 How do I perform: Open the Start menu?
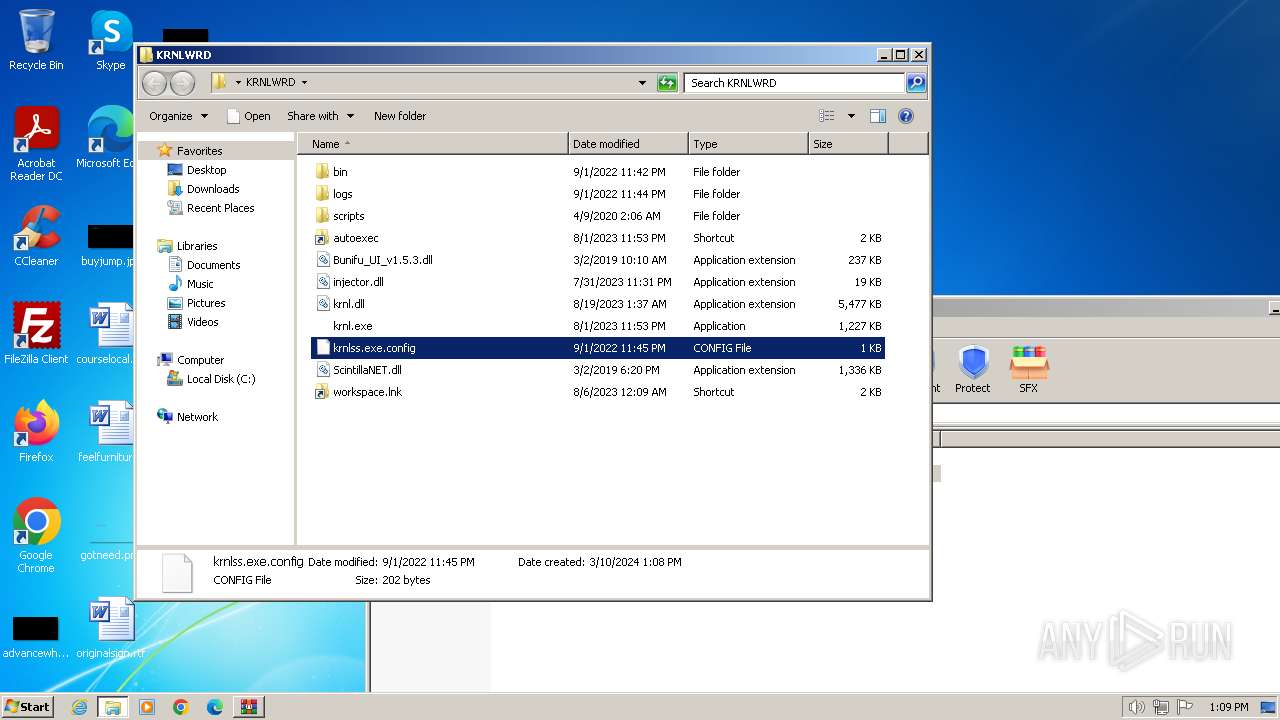pyautogui.click(x=28, y=707)
